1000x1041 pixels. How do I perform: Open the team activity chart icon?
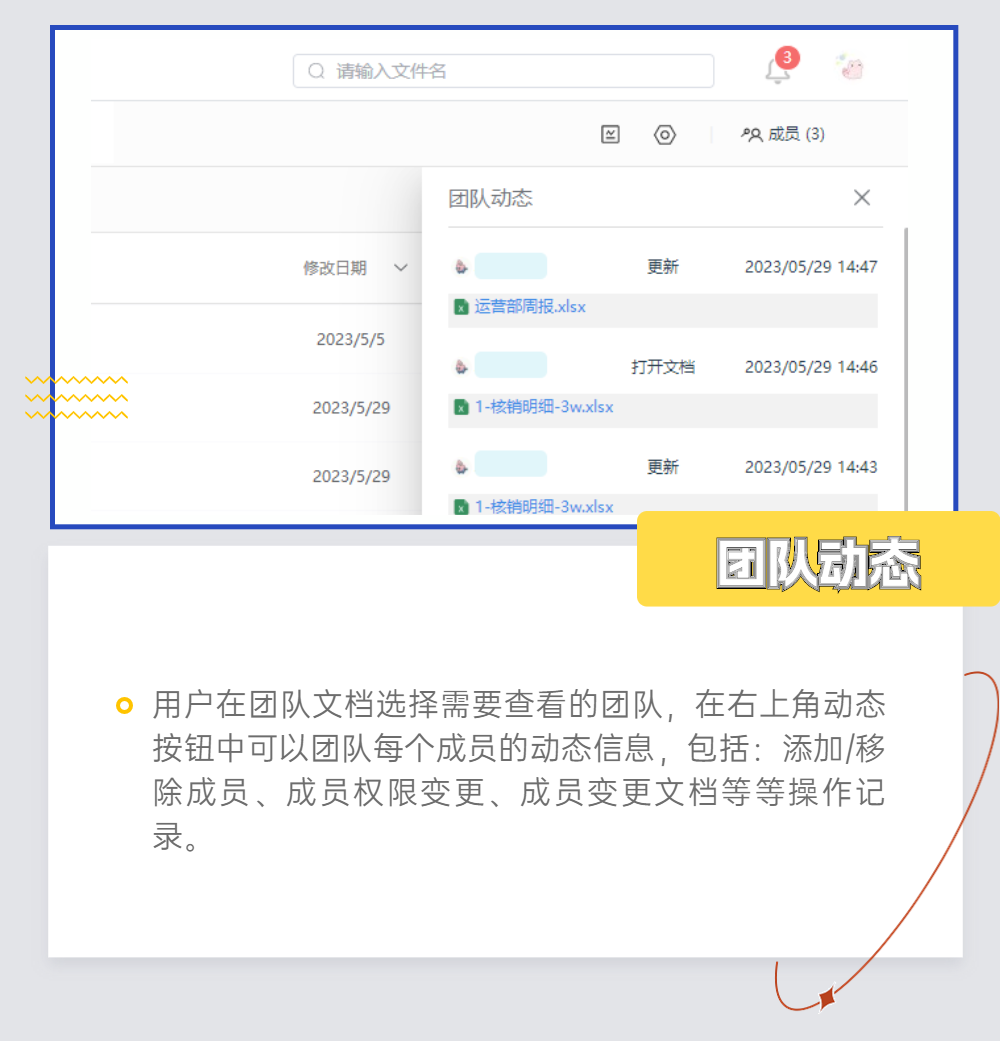[x=610, y=135]
